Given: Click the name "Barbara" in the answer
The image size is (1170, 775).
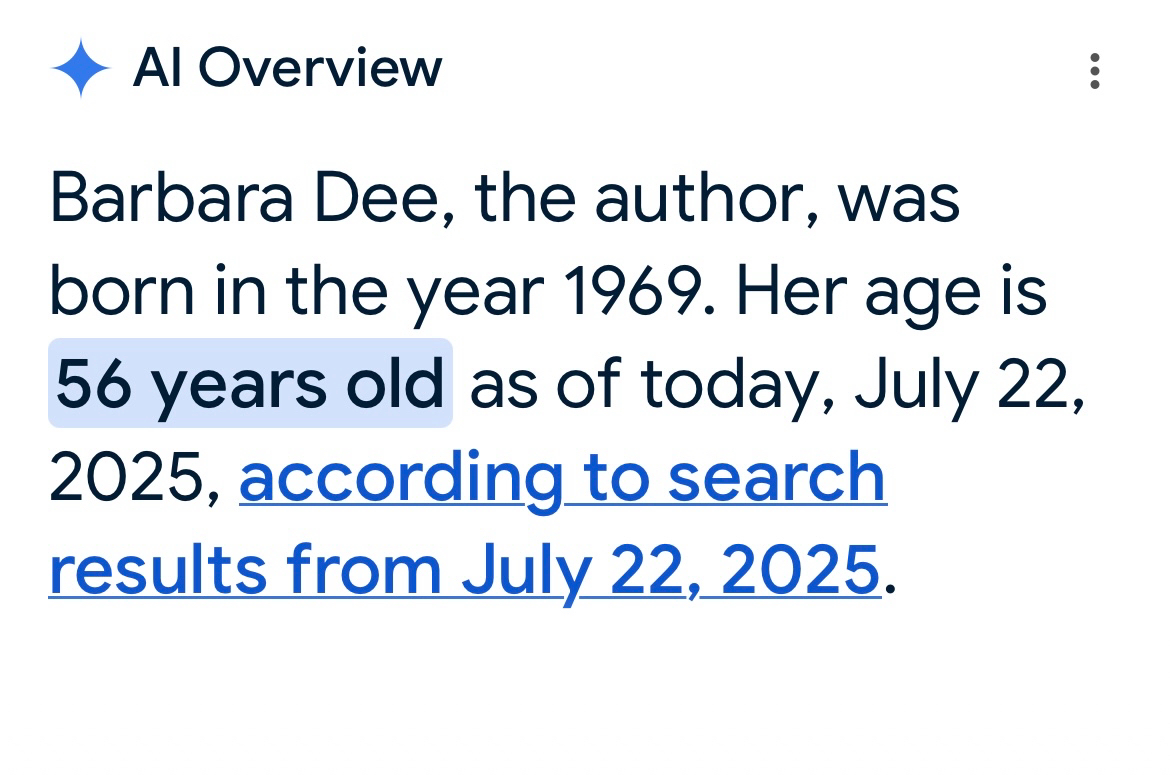Looking at the screenshot, I should pyautogui.click(x=171, y=198).
